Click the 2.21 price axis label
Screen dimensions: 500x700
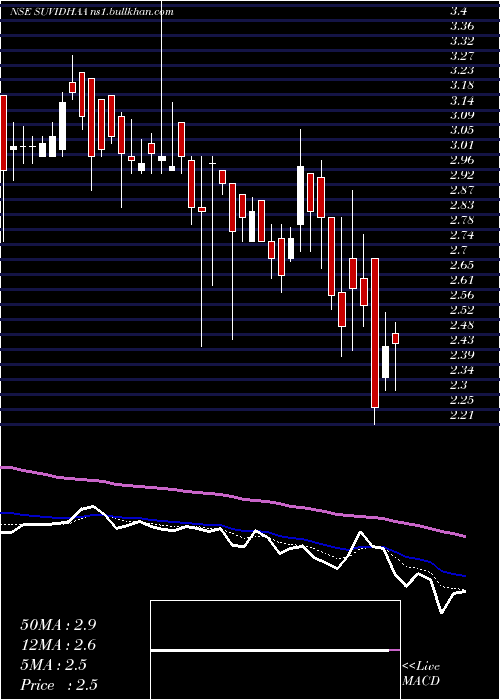462,415
